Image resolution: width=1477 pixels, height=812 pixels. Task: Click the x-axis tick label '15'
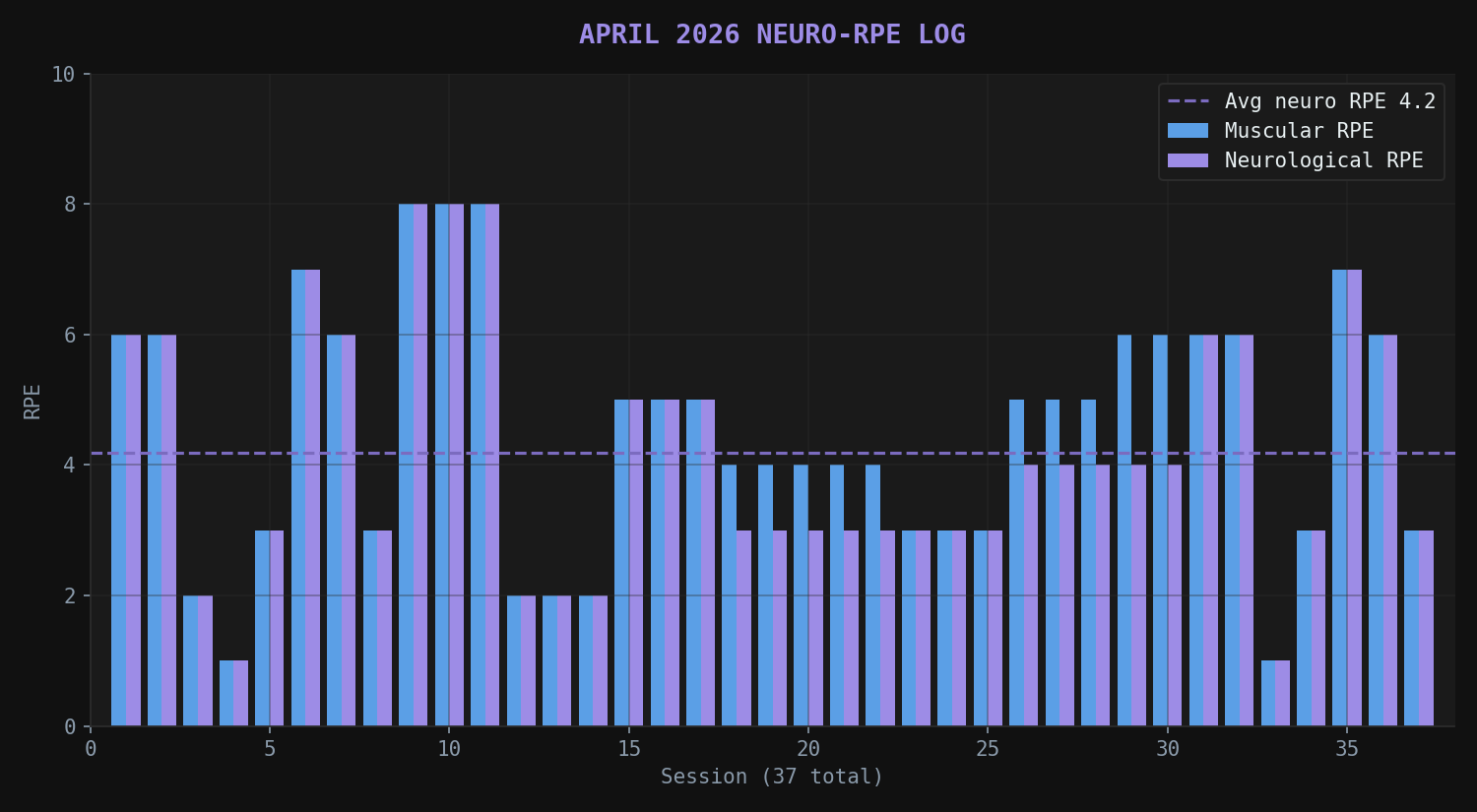(x=629, y=749)
